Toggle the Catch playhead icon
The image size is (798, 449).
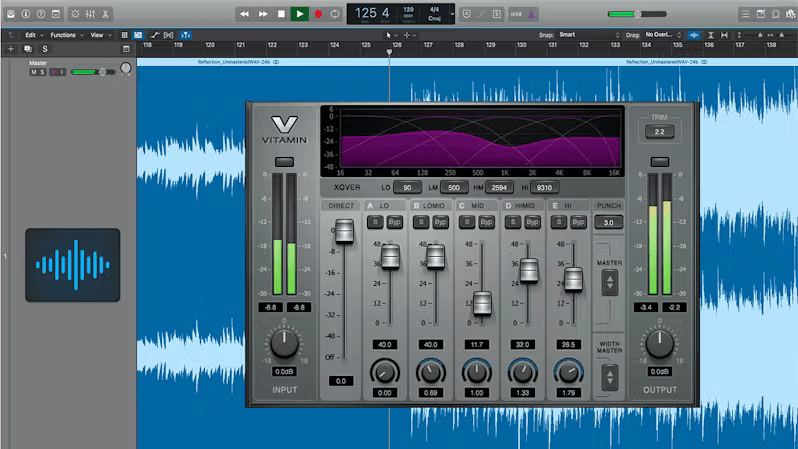point(186,35)
